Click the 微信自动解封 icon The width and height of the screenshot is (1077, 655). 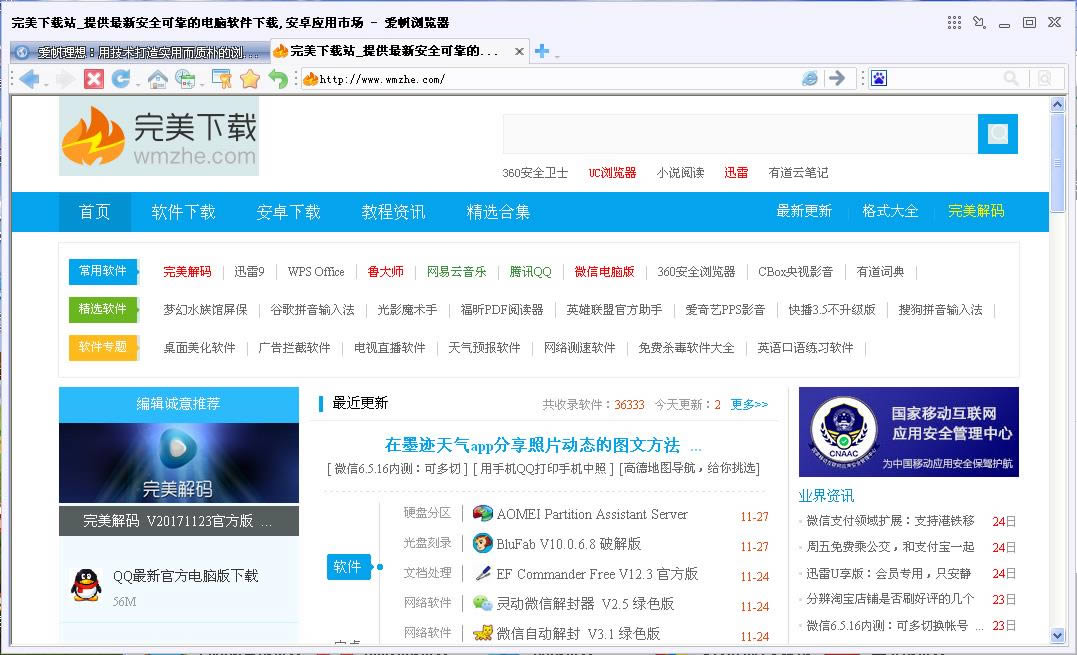click(x=483, y=633)
